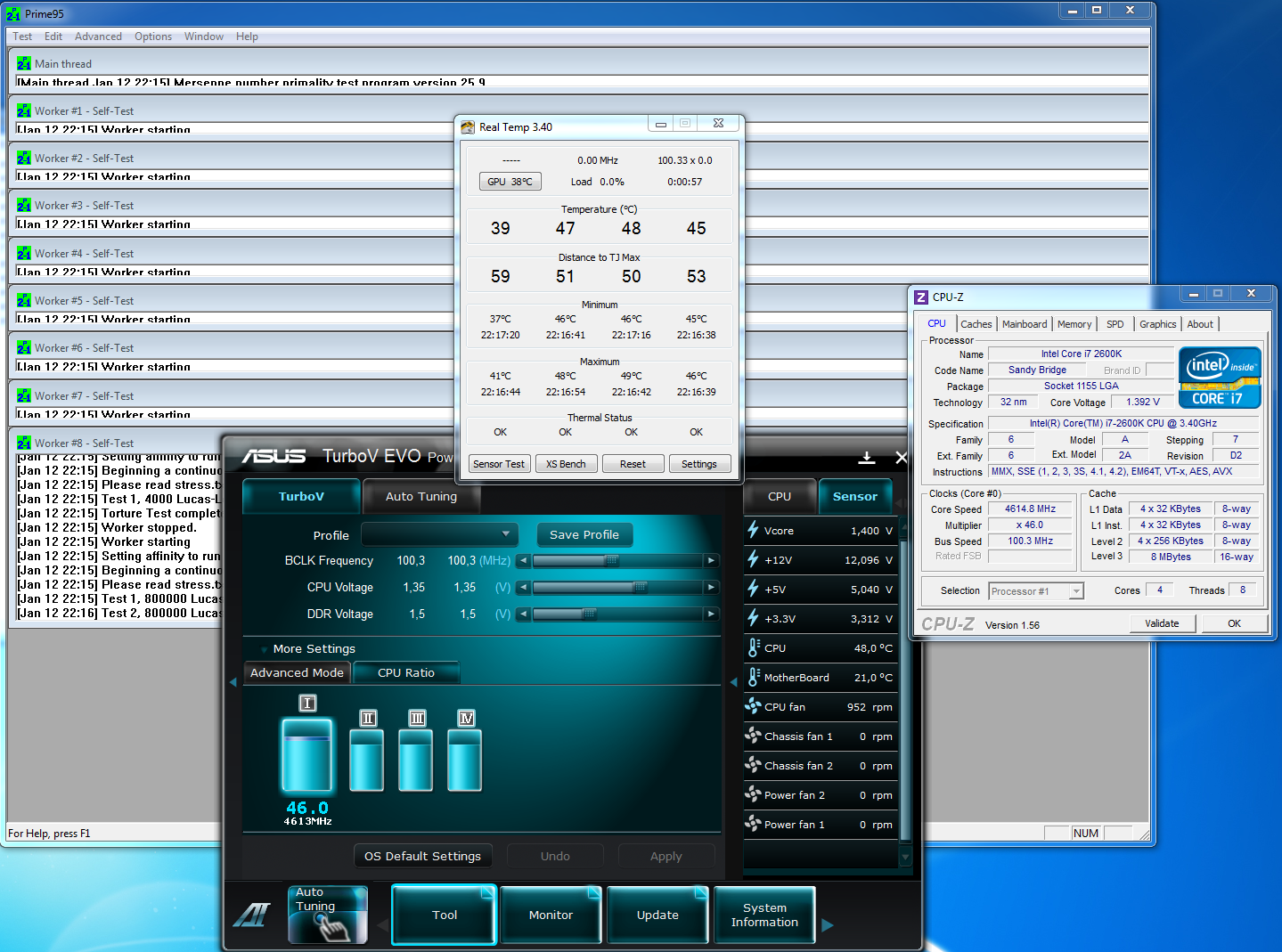Open the Advanced menu in Prime95
The height and width of the screenshot is (952, 1282).
[x=98, y=37]
